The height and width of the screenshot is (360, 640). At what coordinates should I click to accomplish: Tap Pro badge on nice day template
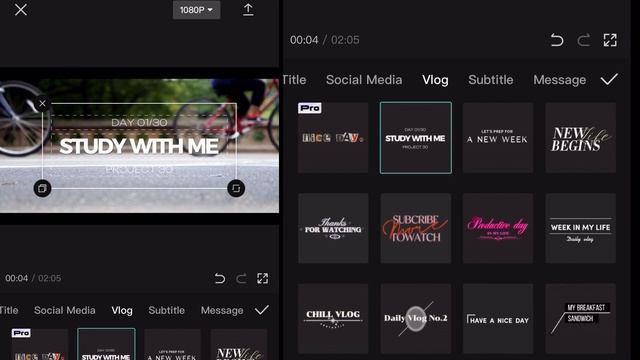pyautogui.click(x=310, y=108)
